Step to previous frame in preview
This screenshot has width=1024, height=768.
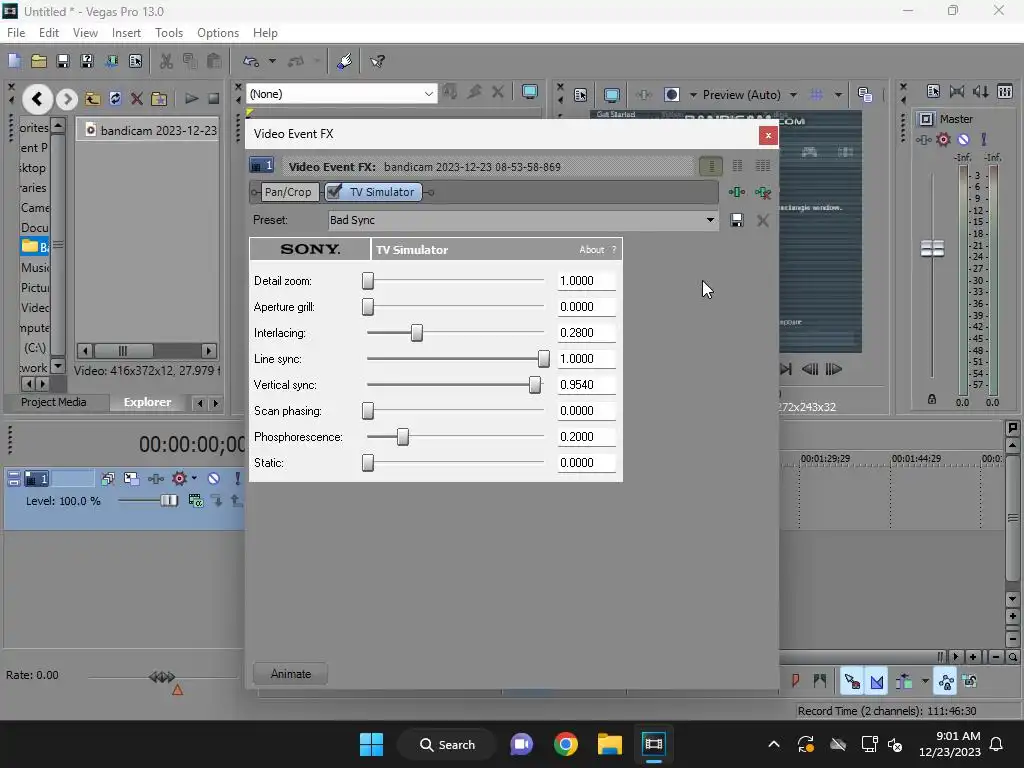[x=810, y=369]
